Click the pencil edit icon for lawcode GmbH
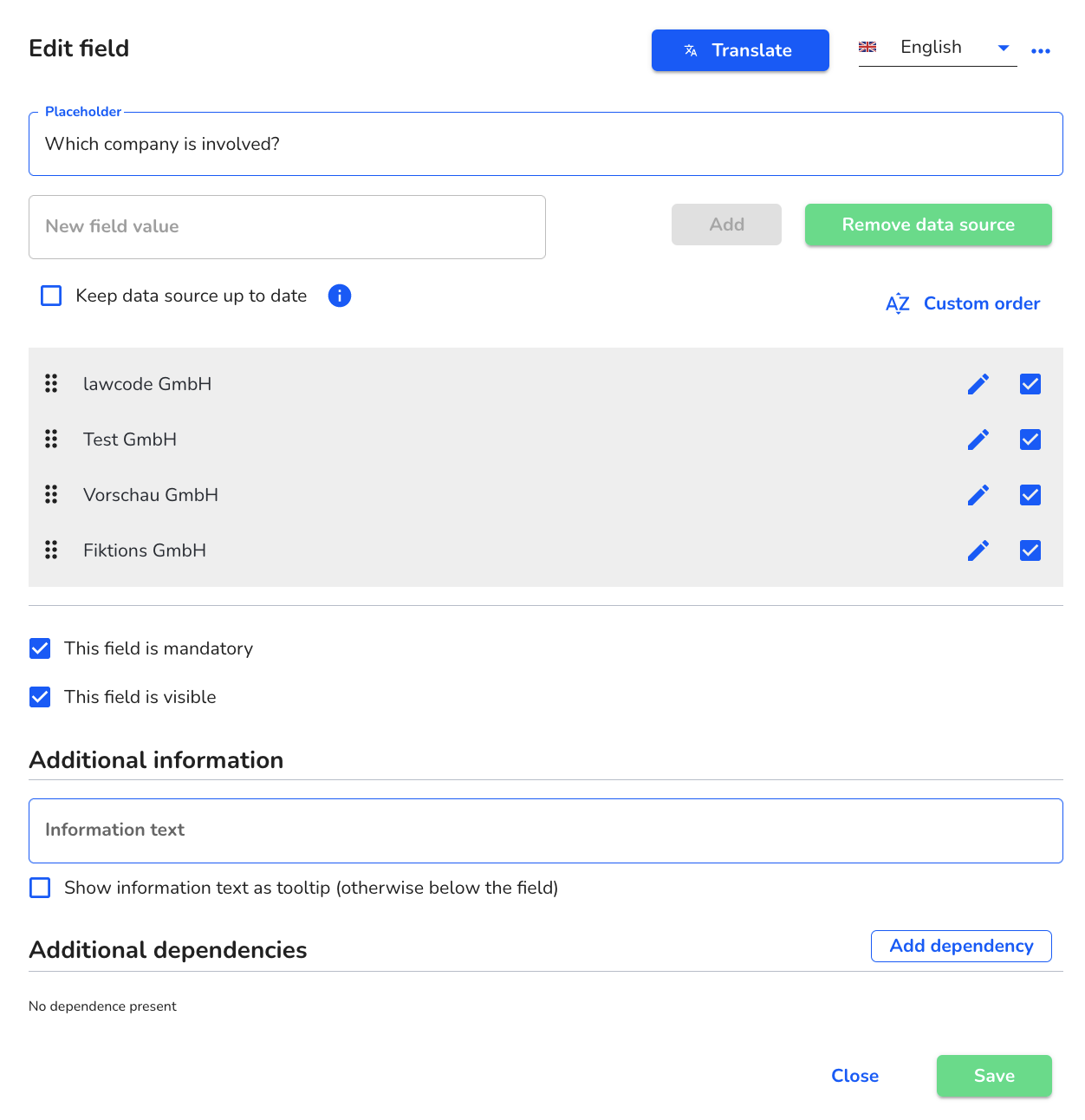Viewport: 1085px width, 1120px height. pos(978,384)
